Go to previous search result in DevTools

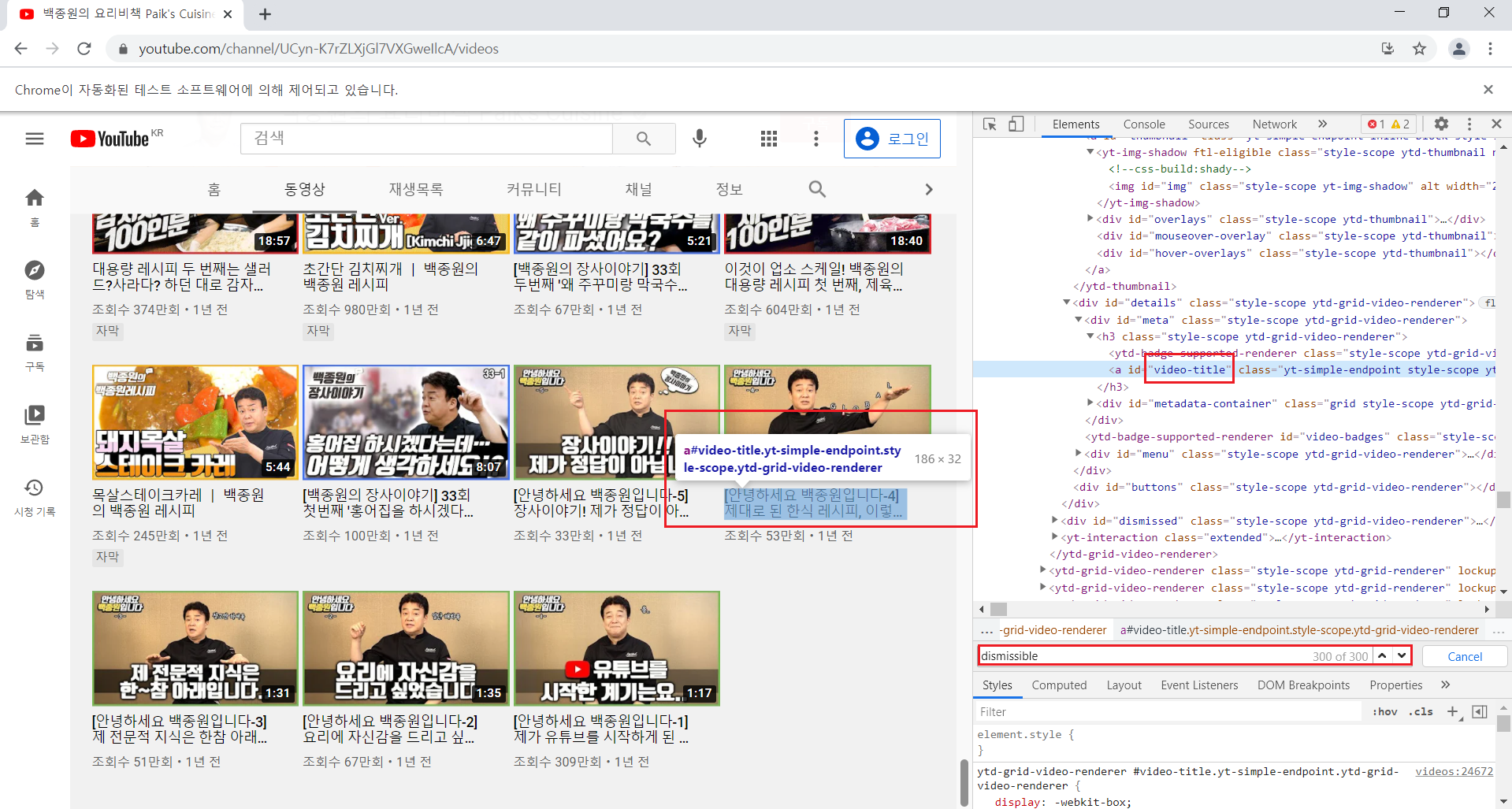[x=1382, y=655]
